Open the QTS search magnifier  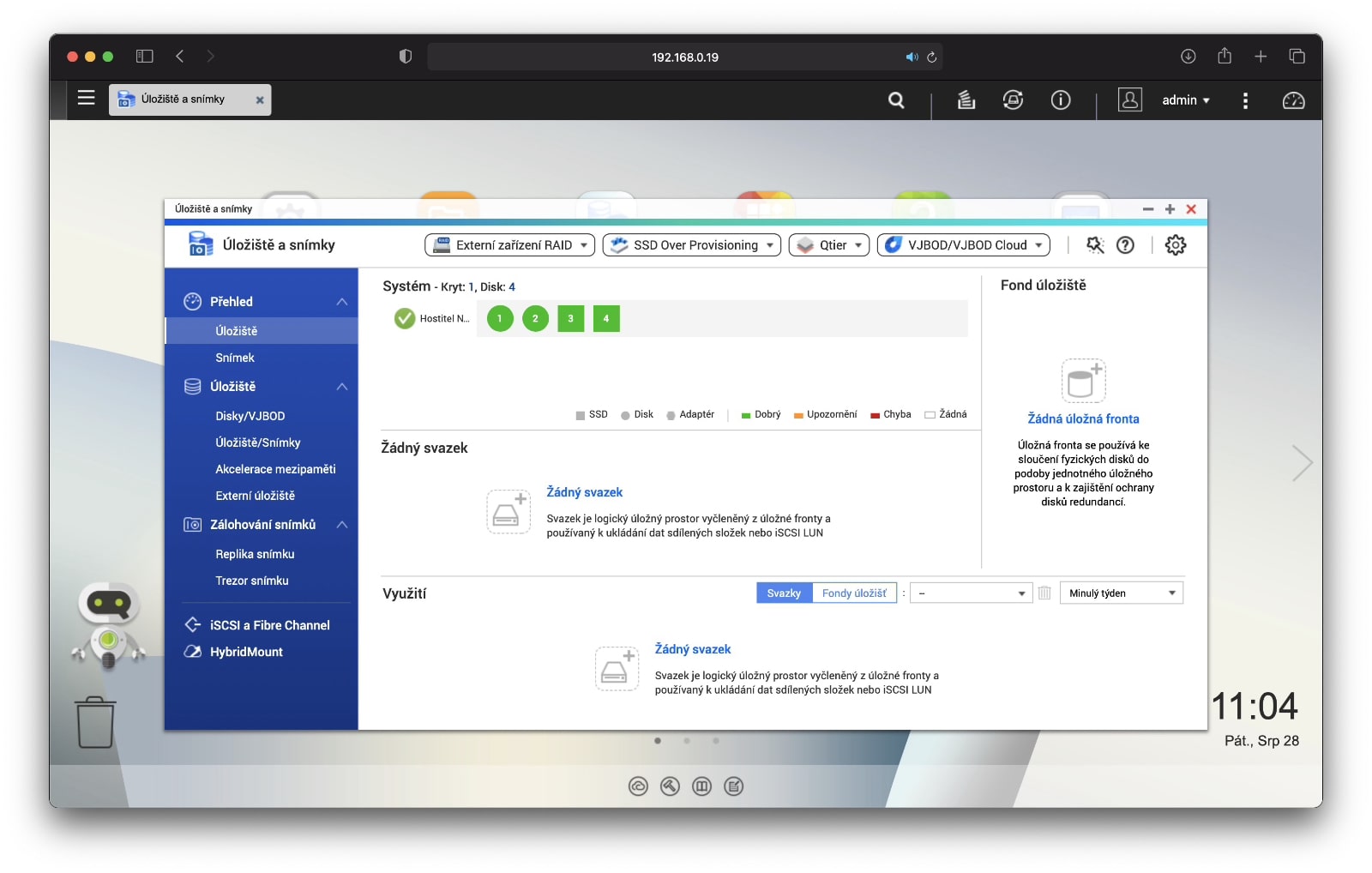point(896,100)
